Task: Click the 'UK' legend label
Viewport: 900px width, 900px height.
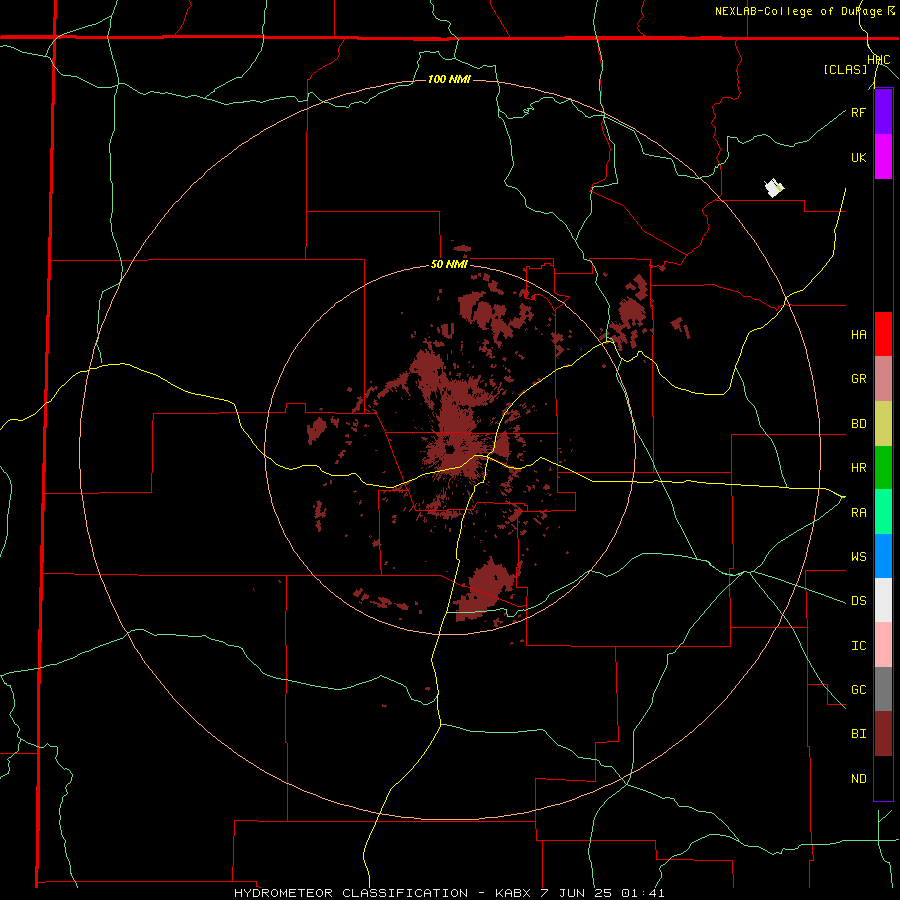Action: click(858, 157)
